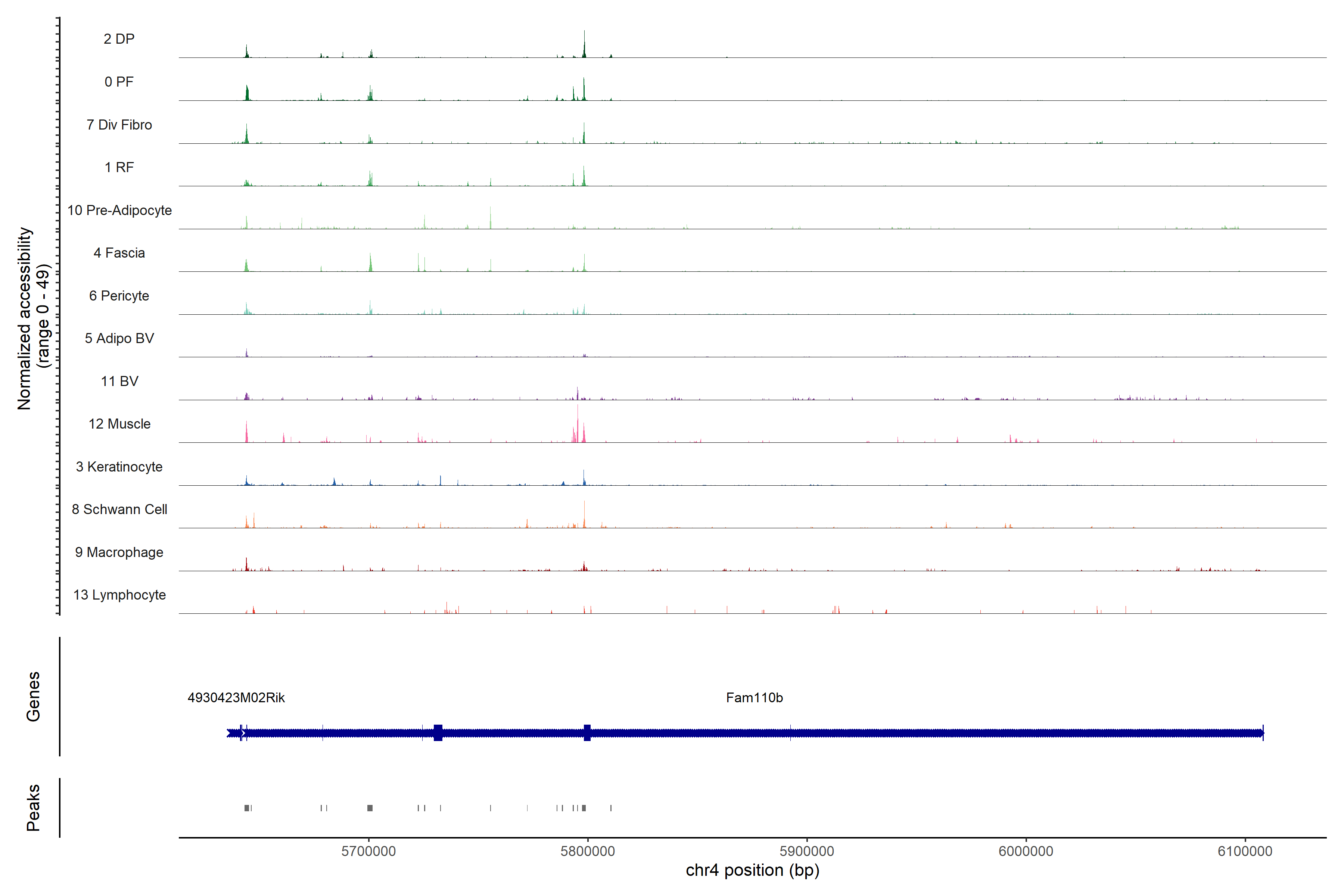The height and width of the screenshot is (896, 1344).
Task: Click the 0 PF track label
Action: tap(119, 82)
